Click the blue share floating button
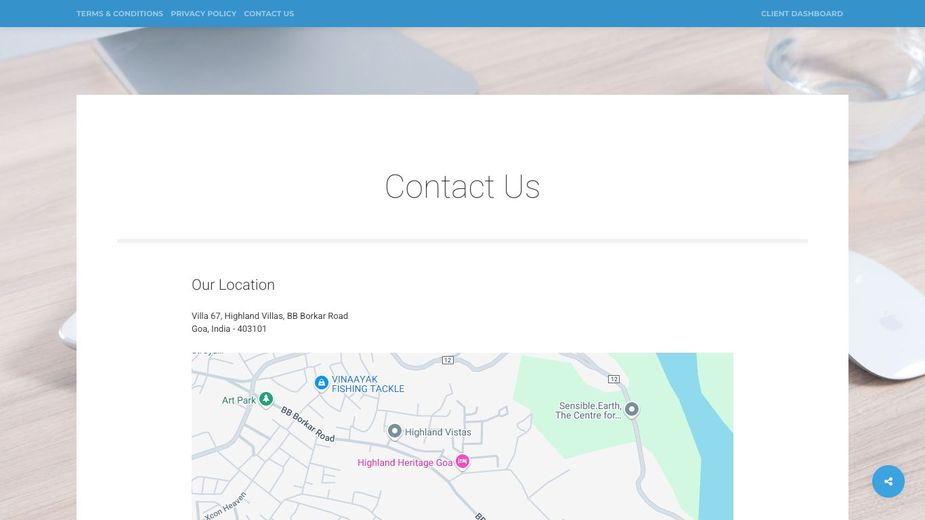Viewport: 925px width, 520px height. [x=888, y=482]
